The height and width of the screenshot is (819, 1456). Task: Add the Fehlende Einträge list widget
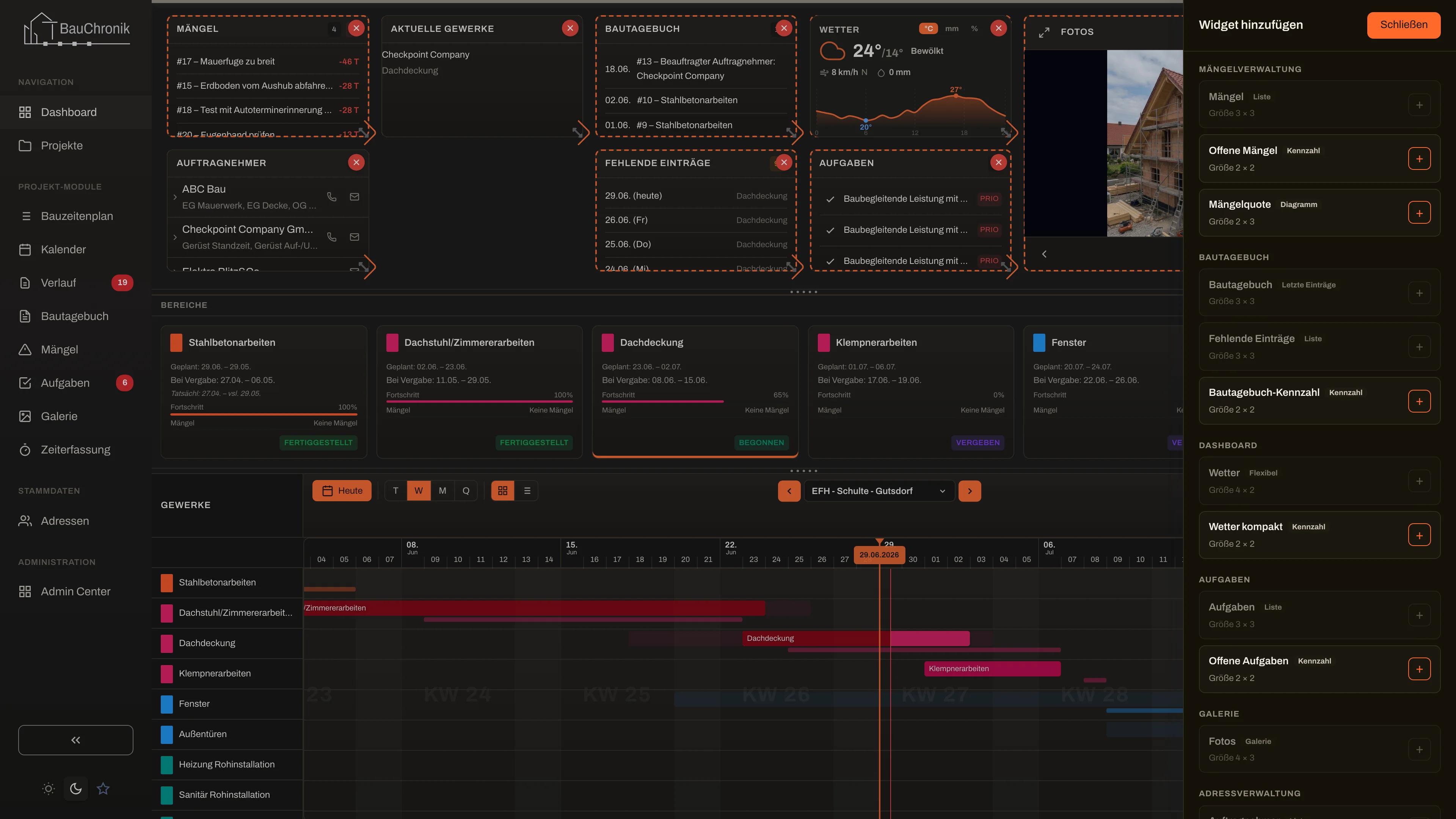tap(1419, 347)
